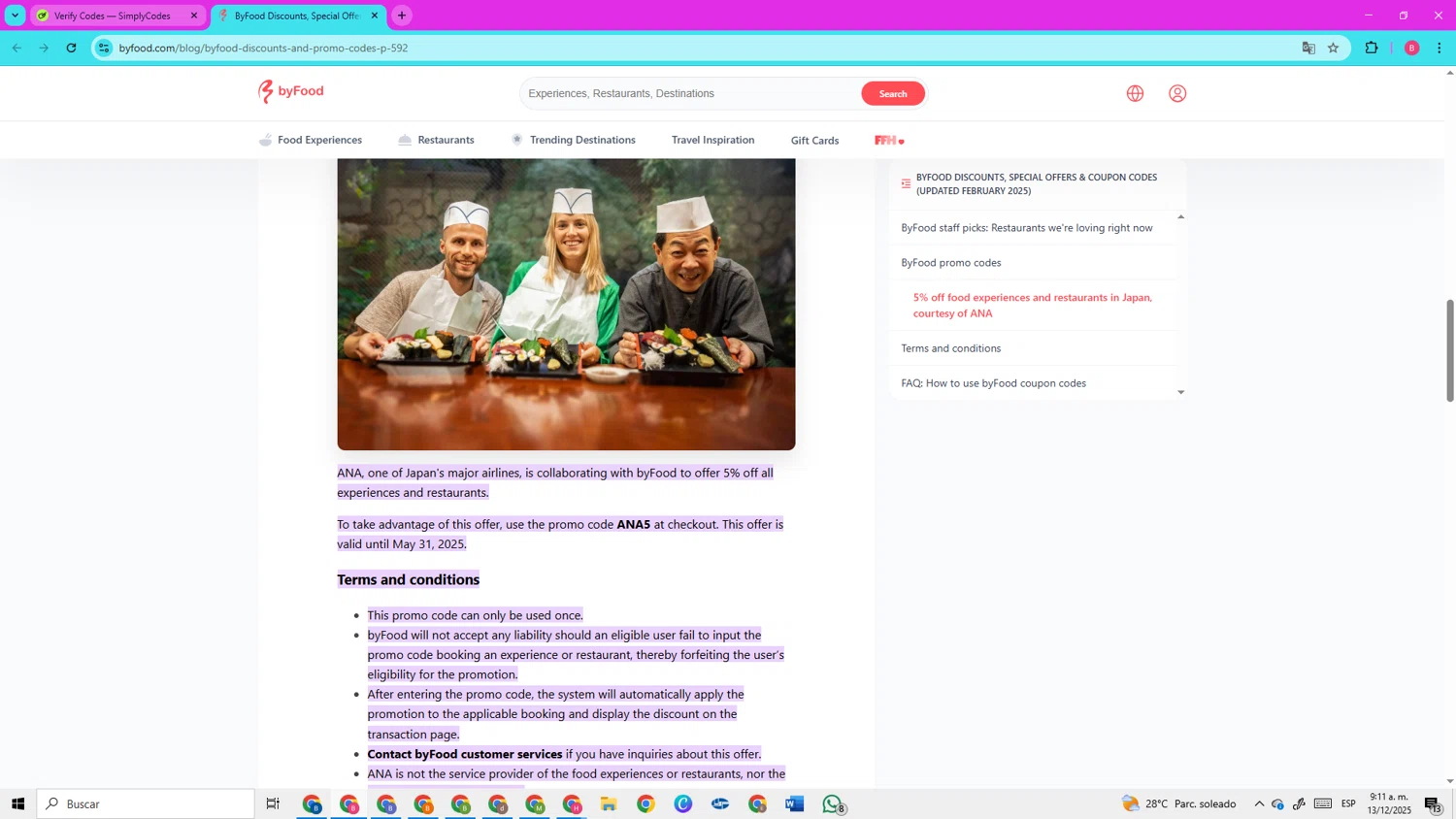This screenshot has height=819, width=1456.
Task: Click the address bar URL
Action: click(x=263, y=48)
